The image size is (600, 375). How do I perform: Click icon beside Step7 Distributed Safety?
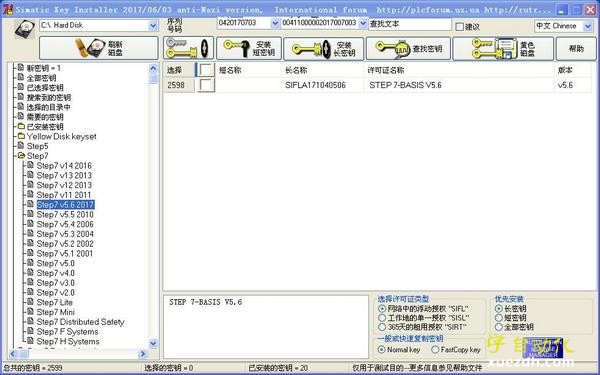click(30, 321)
